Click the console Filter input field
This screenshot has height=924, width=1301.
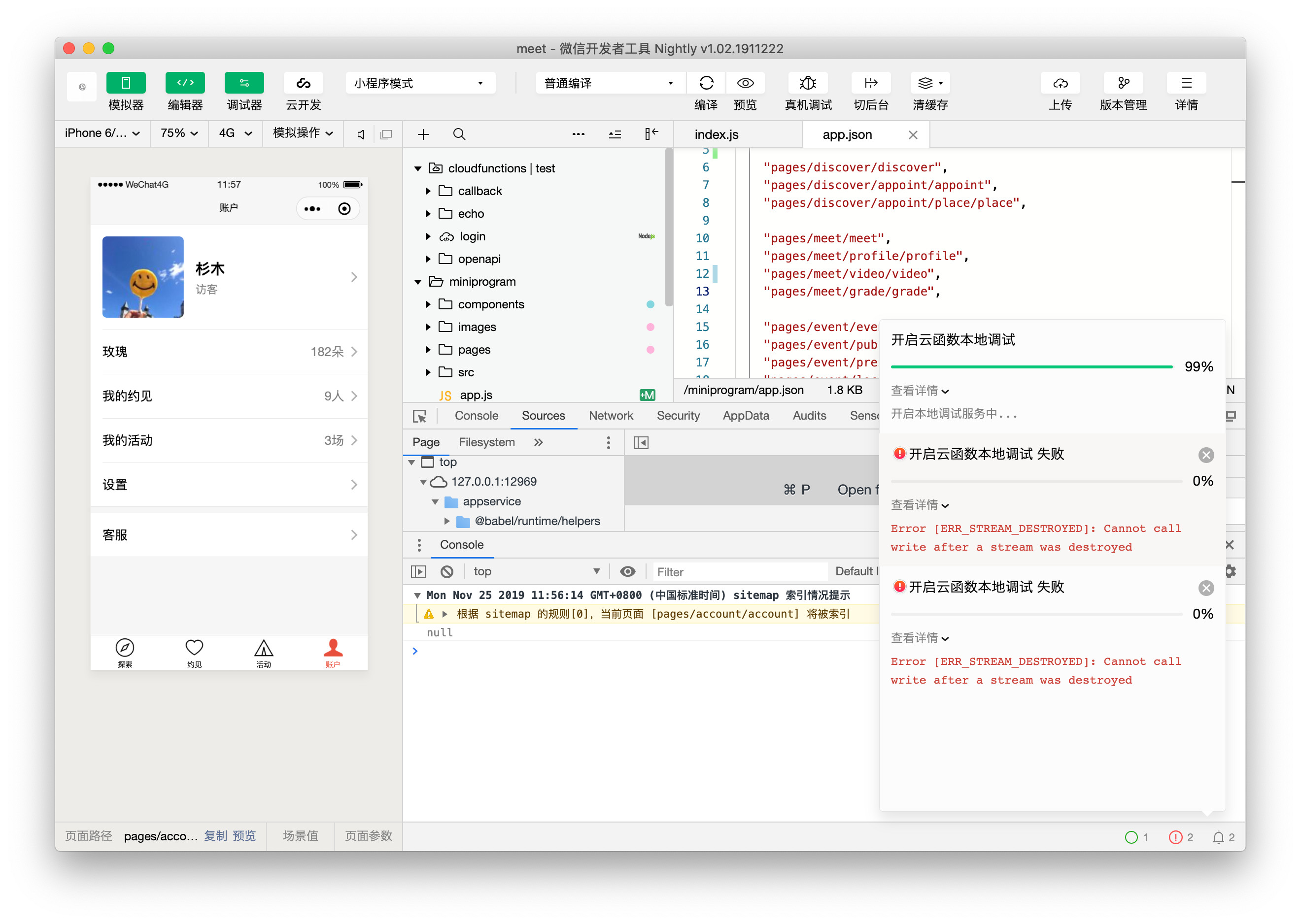740,572
